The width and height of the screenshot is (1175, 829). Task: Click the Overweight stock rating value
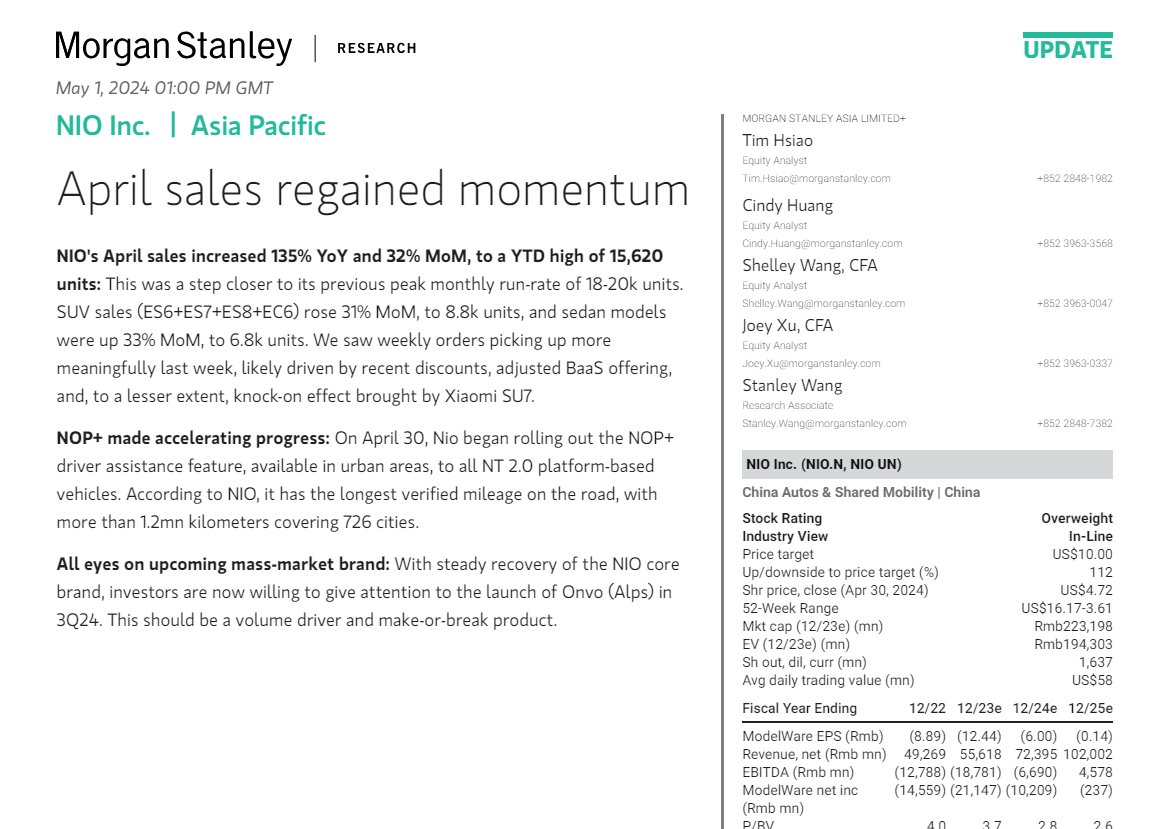[1077, 519]
